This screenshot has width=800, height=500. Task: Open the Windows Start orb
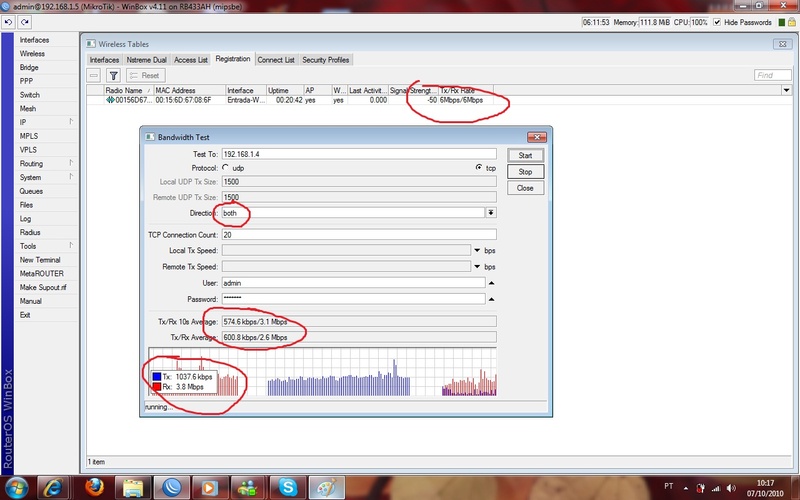tap(17, 488)
